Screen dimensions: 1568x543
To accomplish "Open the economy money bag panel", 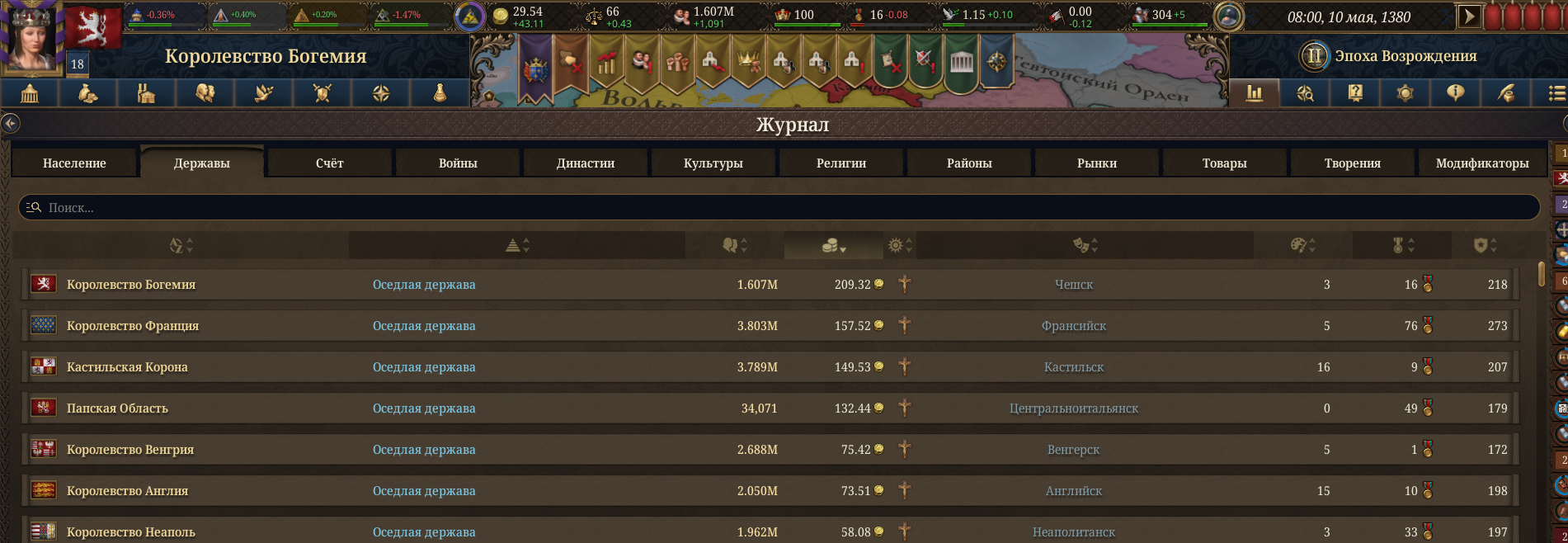I will (x=88, y=93).
